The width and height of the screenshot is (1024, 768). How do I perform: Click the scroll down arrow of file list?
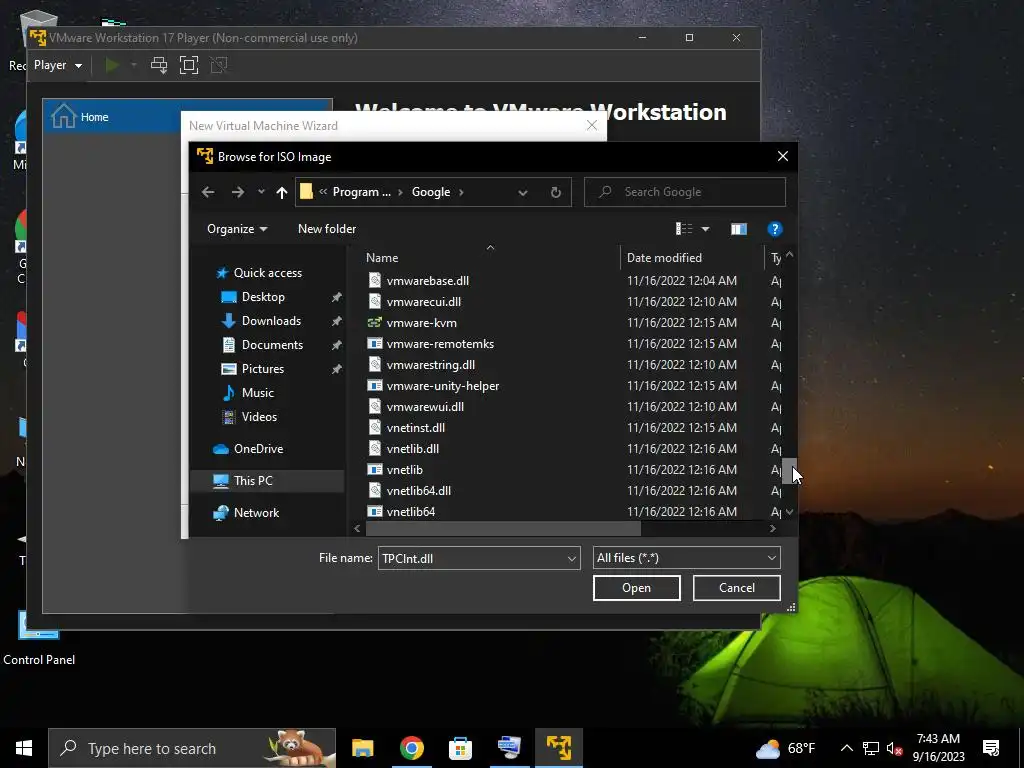pos(790,512)
